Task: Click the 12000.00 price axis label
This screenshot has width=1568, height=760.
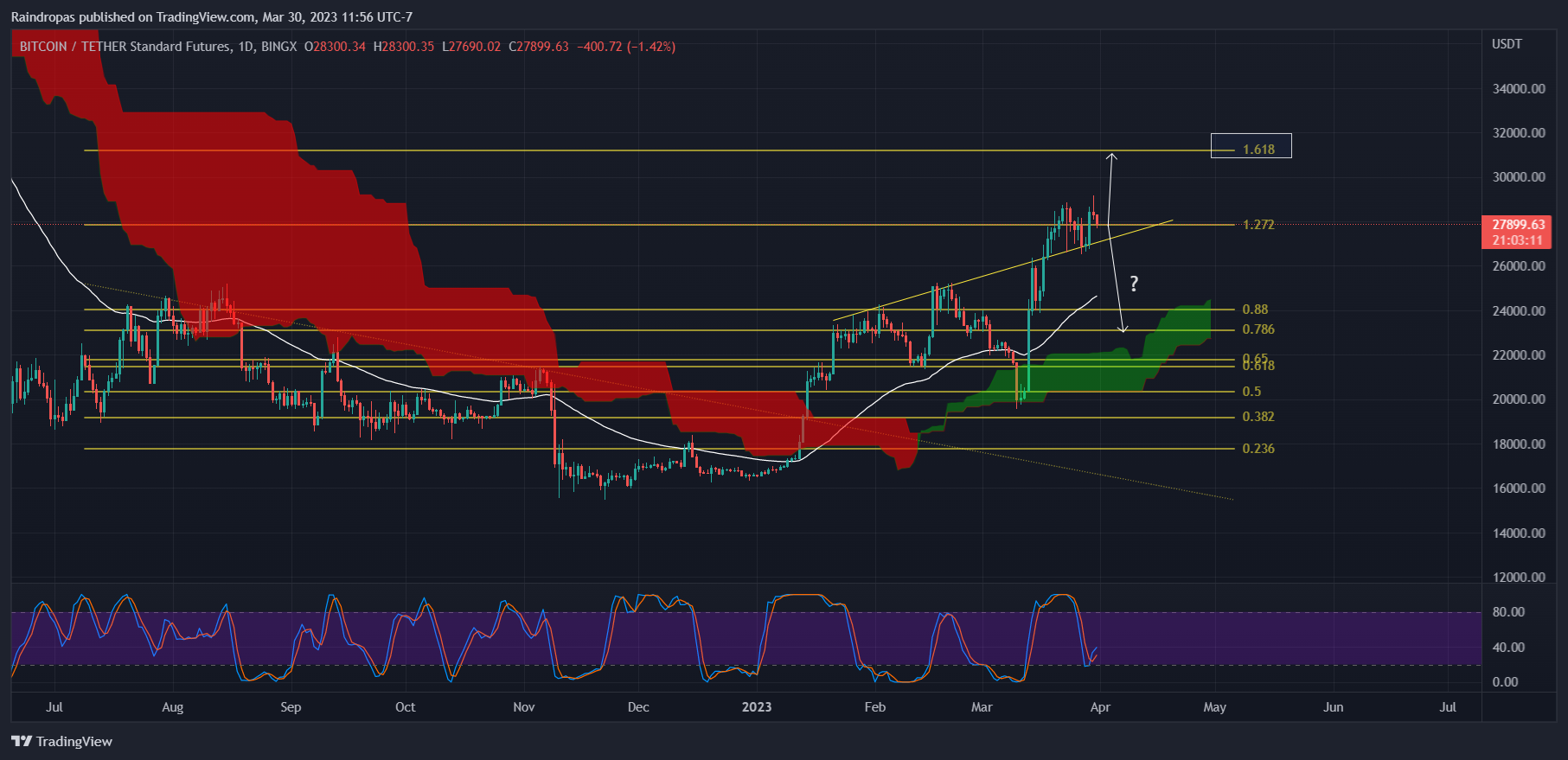Action: [x=1519, y=578]
